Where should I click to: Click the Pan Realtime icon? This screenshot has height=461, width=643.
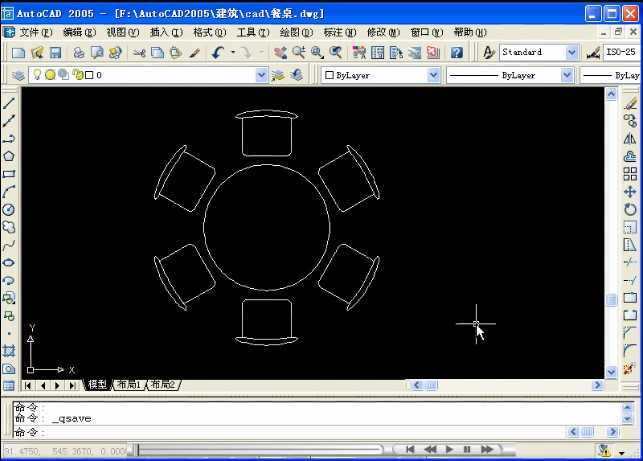[280, 52]
